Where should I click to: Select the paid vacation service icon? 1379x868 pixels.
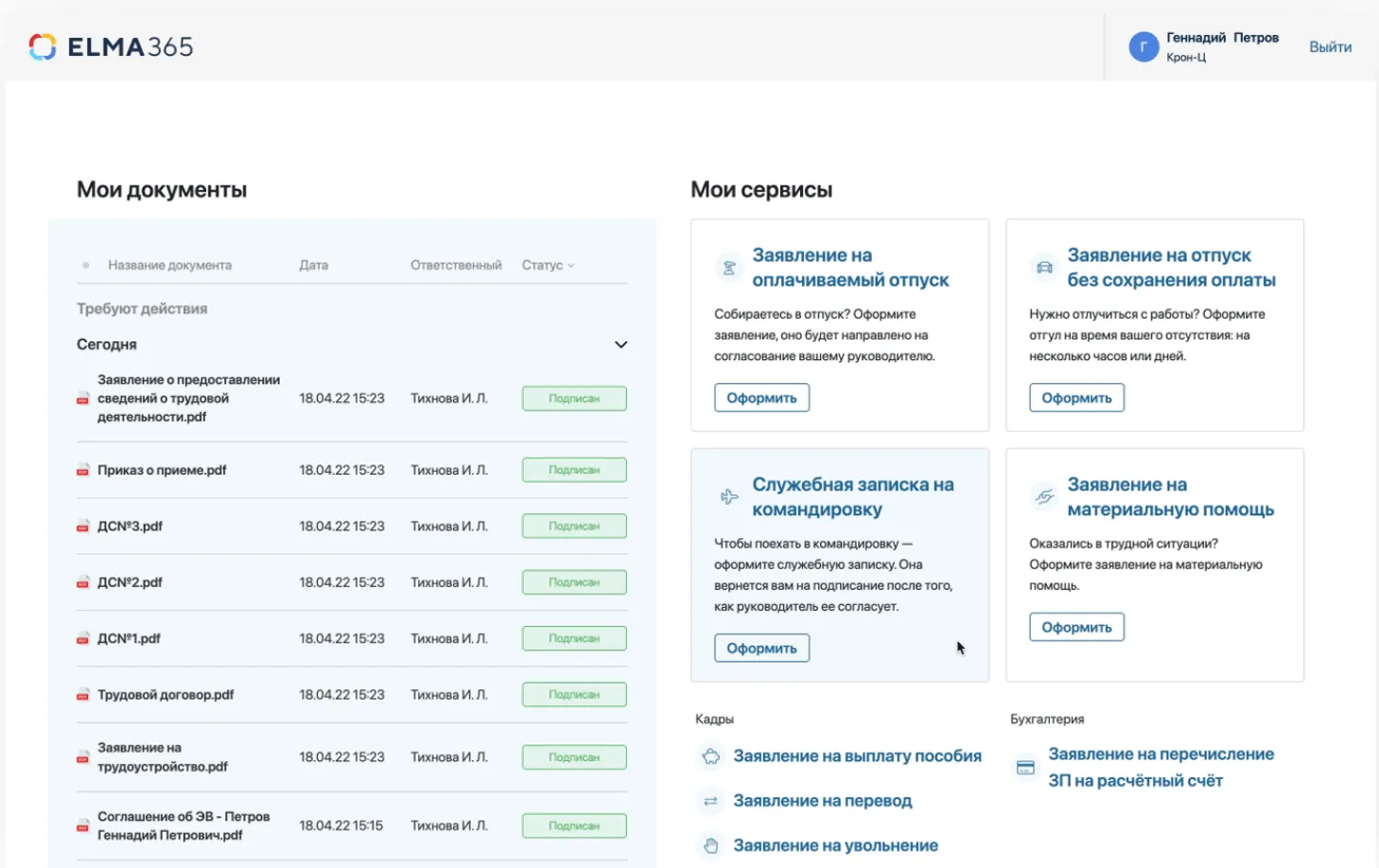pos(728,268)
